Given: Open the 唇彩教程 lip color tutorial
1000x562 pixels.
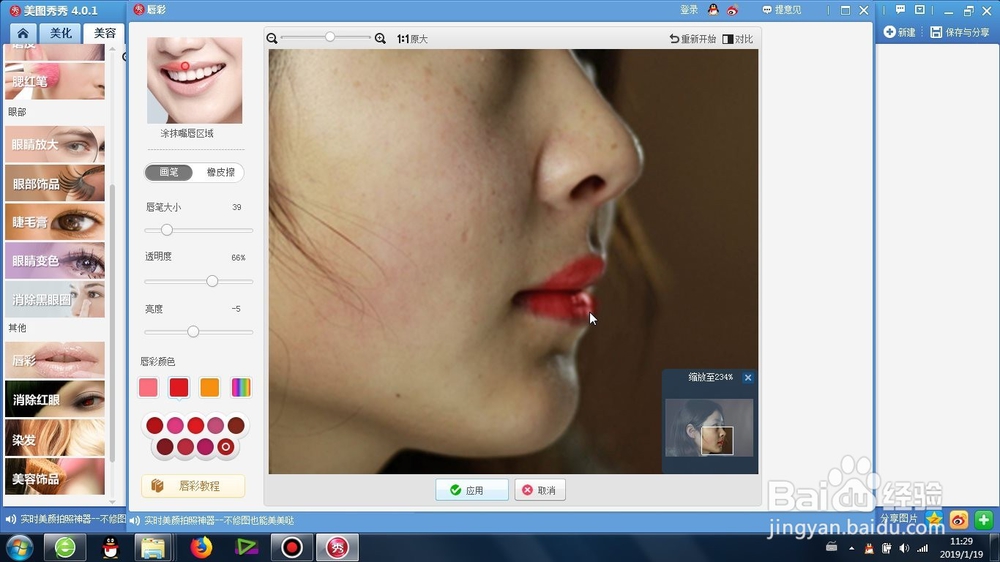Looking at the screenshot, I should click(193, 486).
